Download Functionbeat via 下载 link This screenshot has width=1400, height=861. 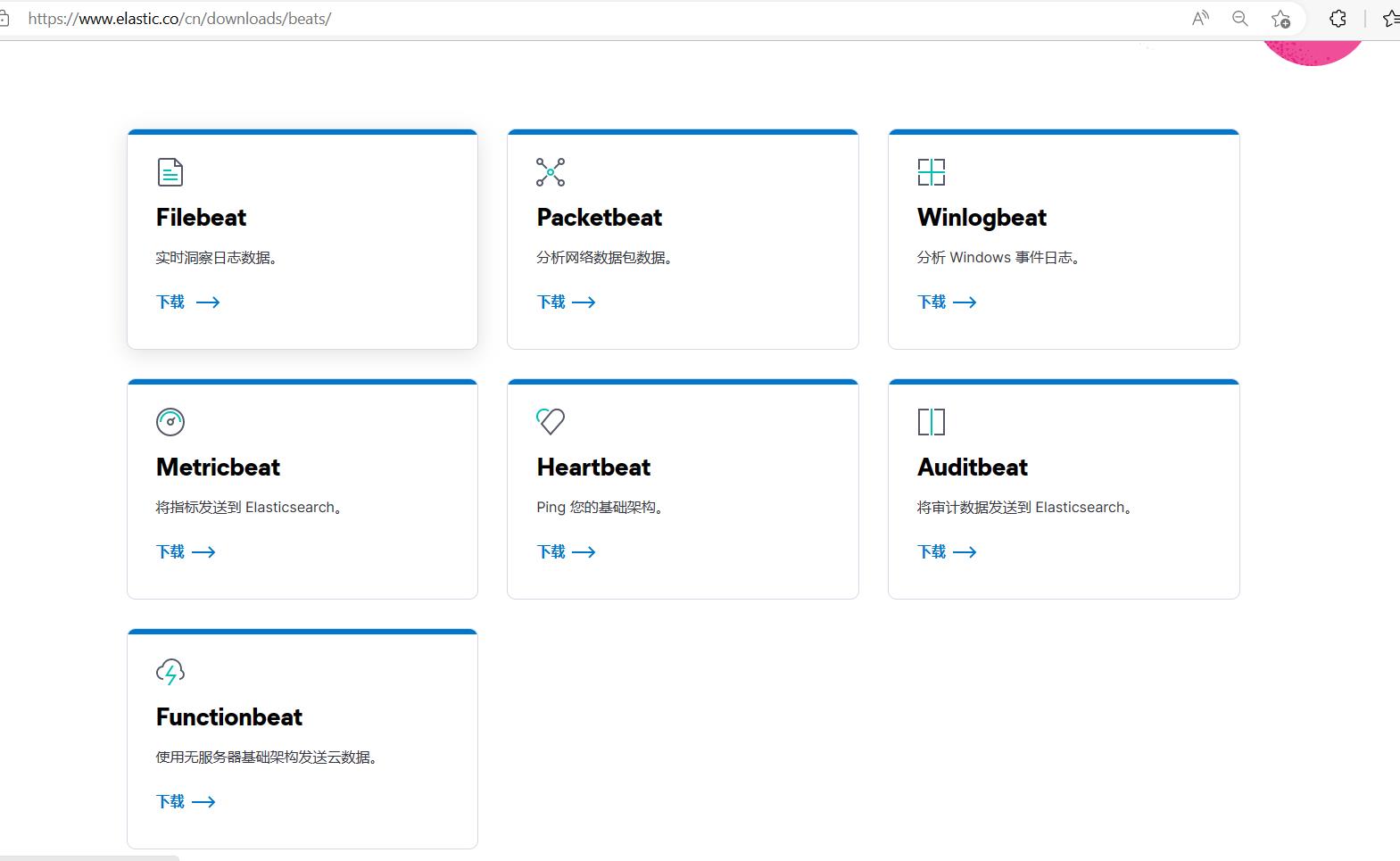pos(186,801)
